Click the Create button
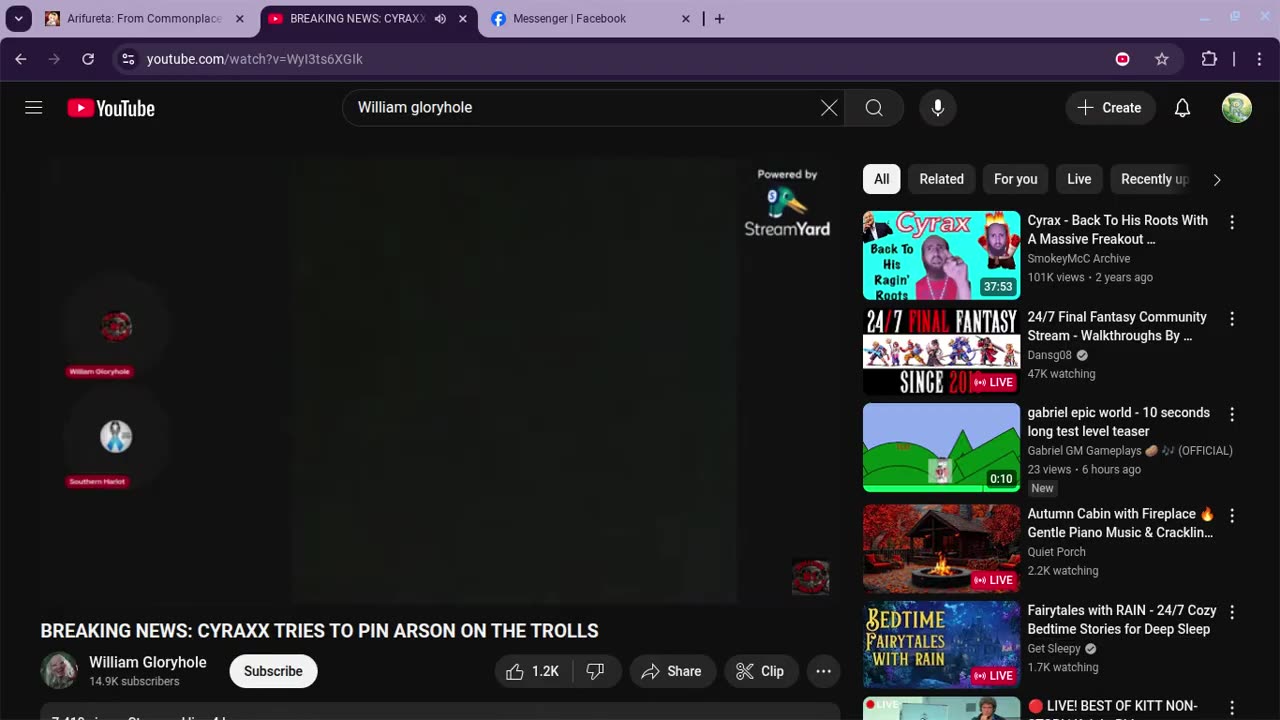1280x720 pixels. pos(1110,108)
